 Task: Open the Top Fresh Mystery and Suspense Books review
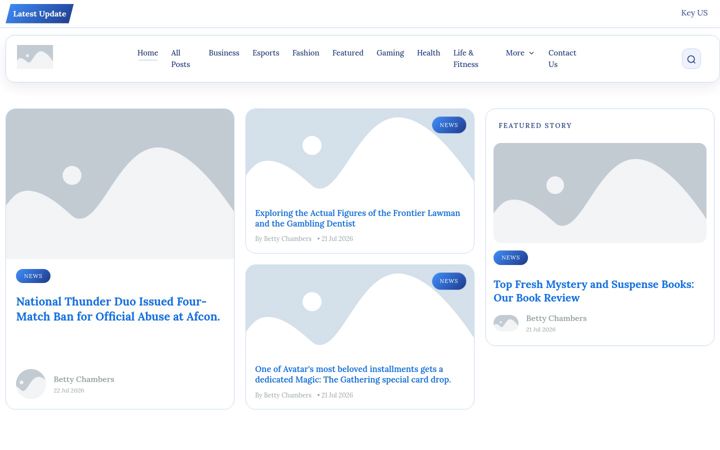coord(594,291)
